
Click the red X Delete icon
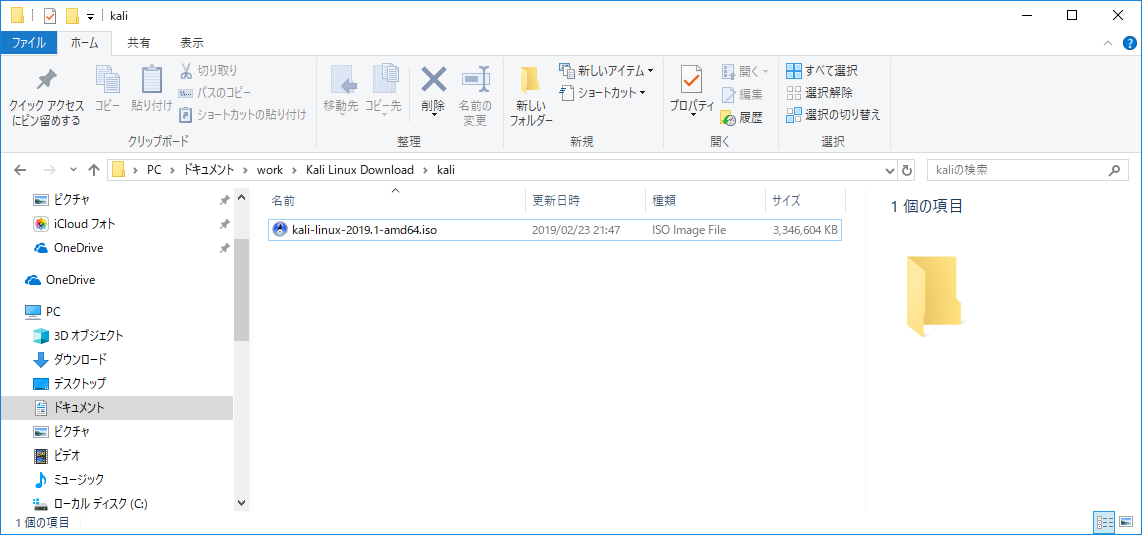pos(433,79)
